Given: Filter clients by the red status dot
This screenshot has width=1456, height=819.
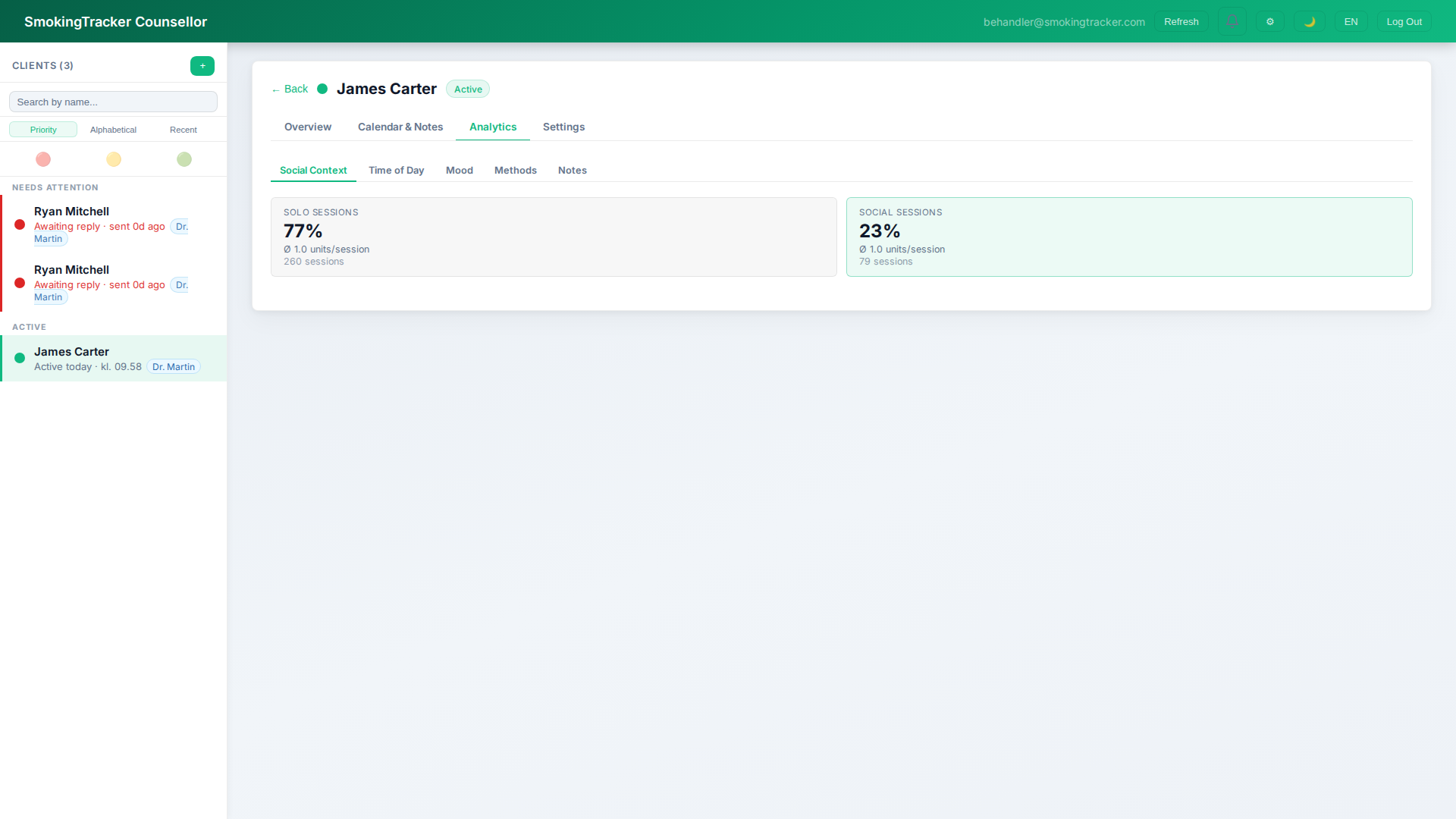Looking at the screenshot, I should pyautogui.click(x=42, y=159).
